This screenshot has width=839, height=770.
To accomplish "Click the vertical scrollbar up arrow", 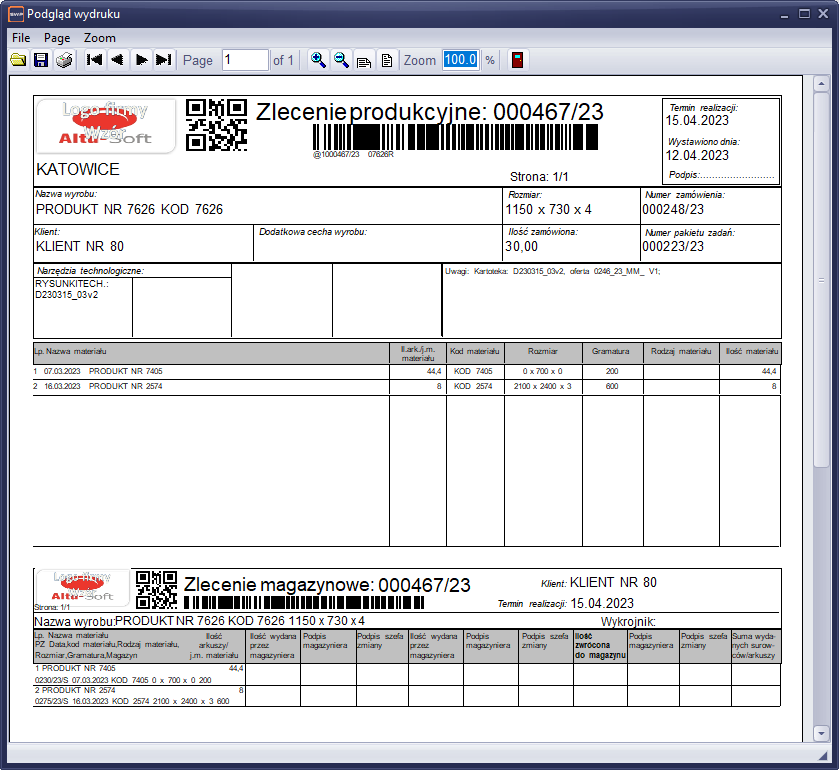I will [x=822, y=84].
